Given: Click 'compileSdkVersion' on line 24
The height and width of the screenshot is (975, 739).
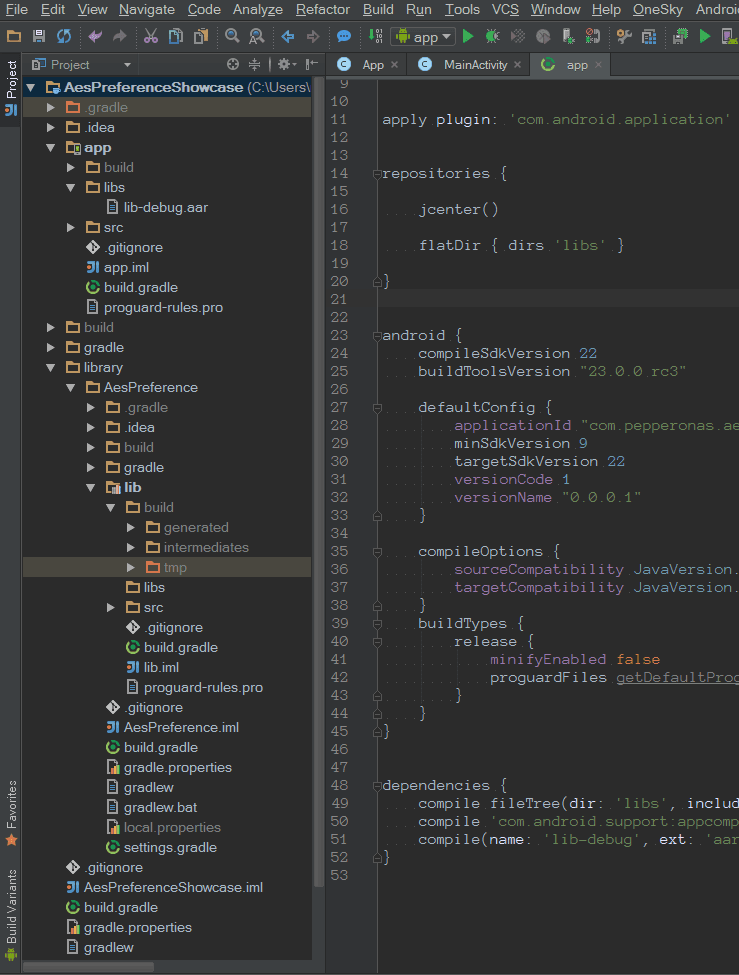Looking at the screenshot, I should pyautogui.click(x=494, y=354).
